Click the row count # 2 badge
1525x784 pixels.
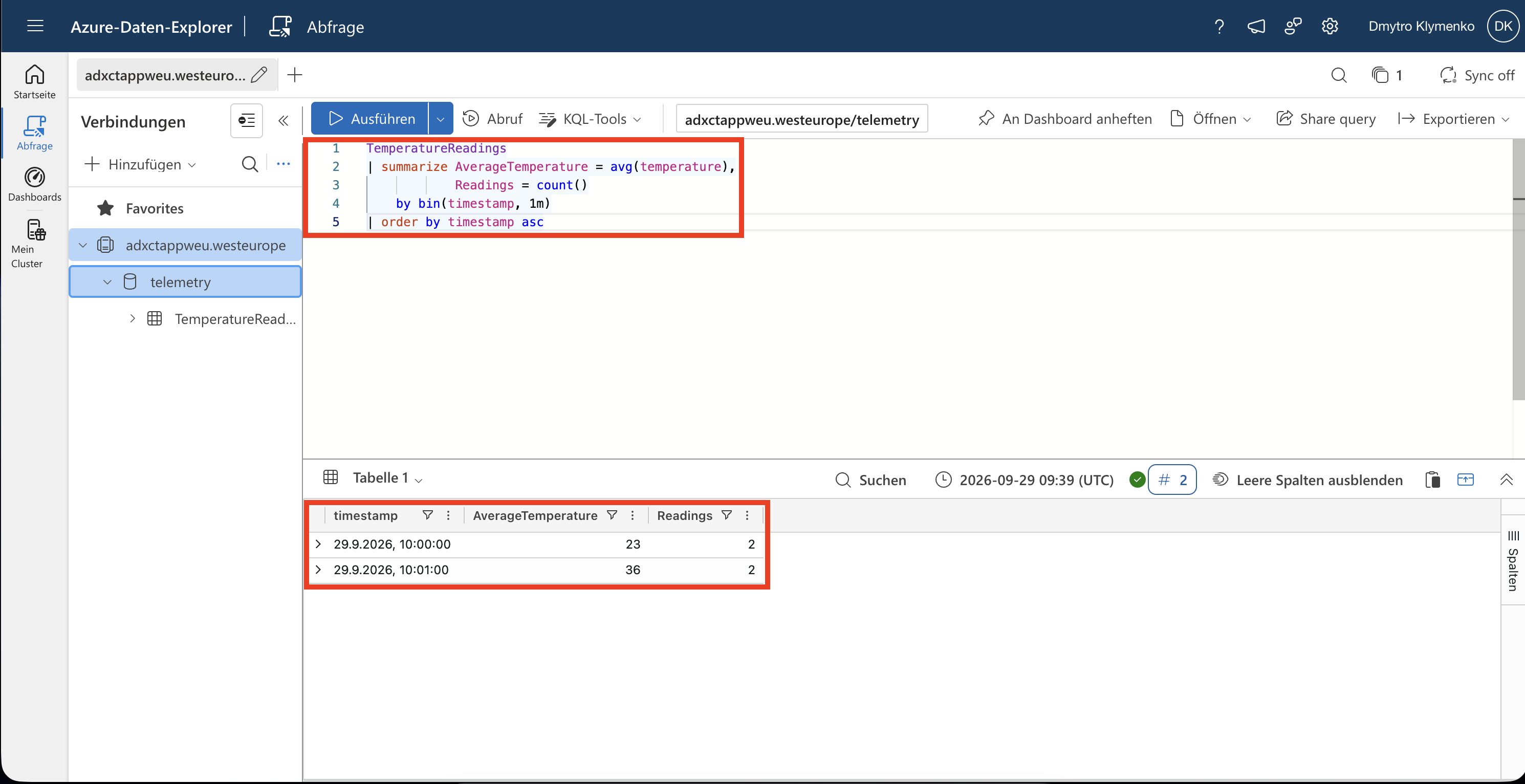(x=1172, y=480)
